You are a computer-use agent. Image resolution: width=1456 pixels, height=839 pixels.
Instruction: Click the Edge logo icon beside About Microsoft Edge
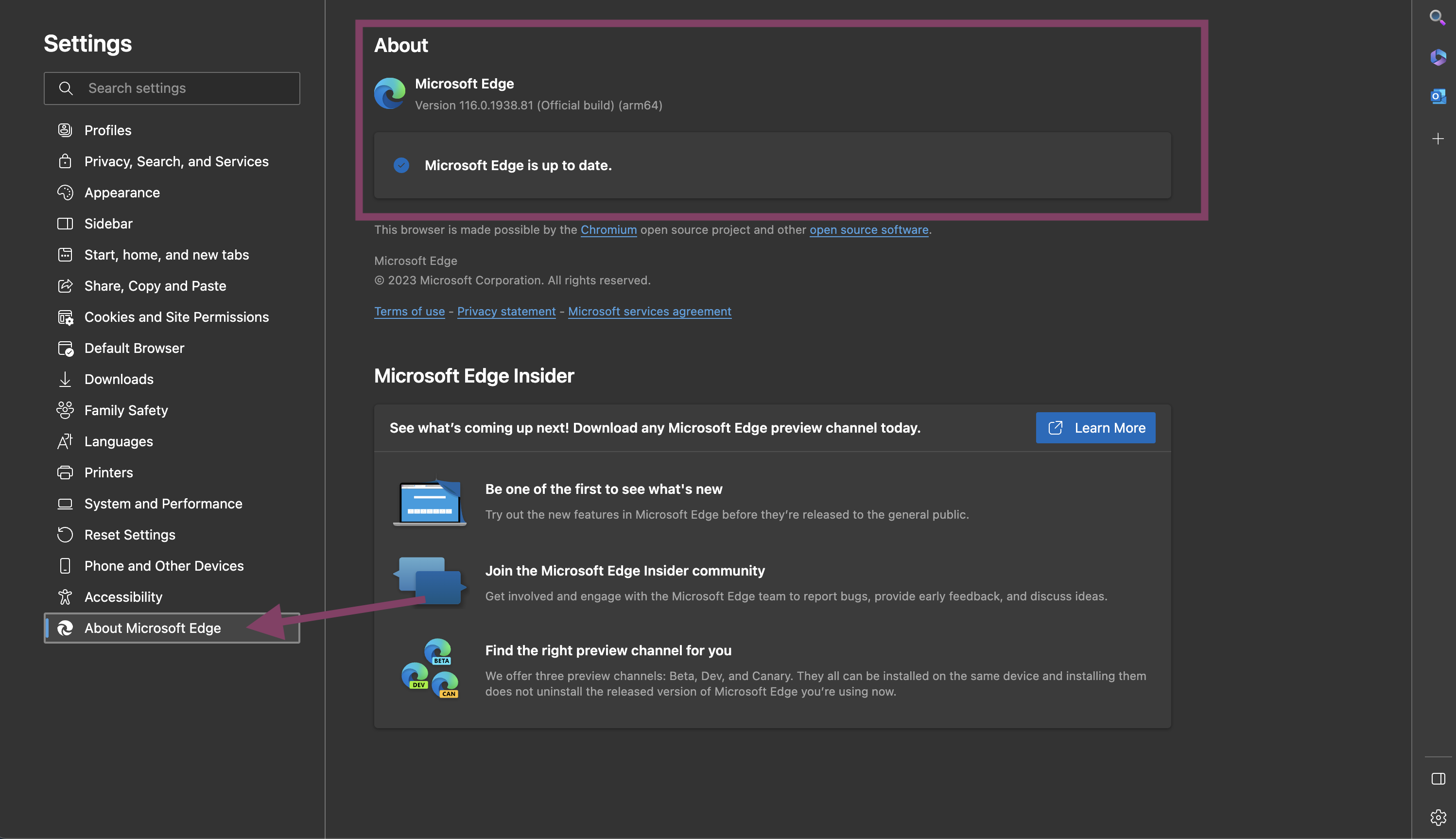tap(65, 628)
